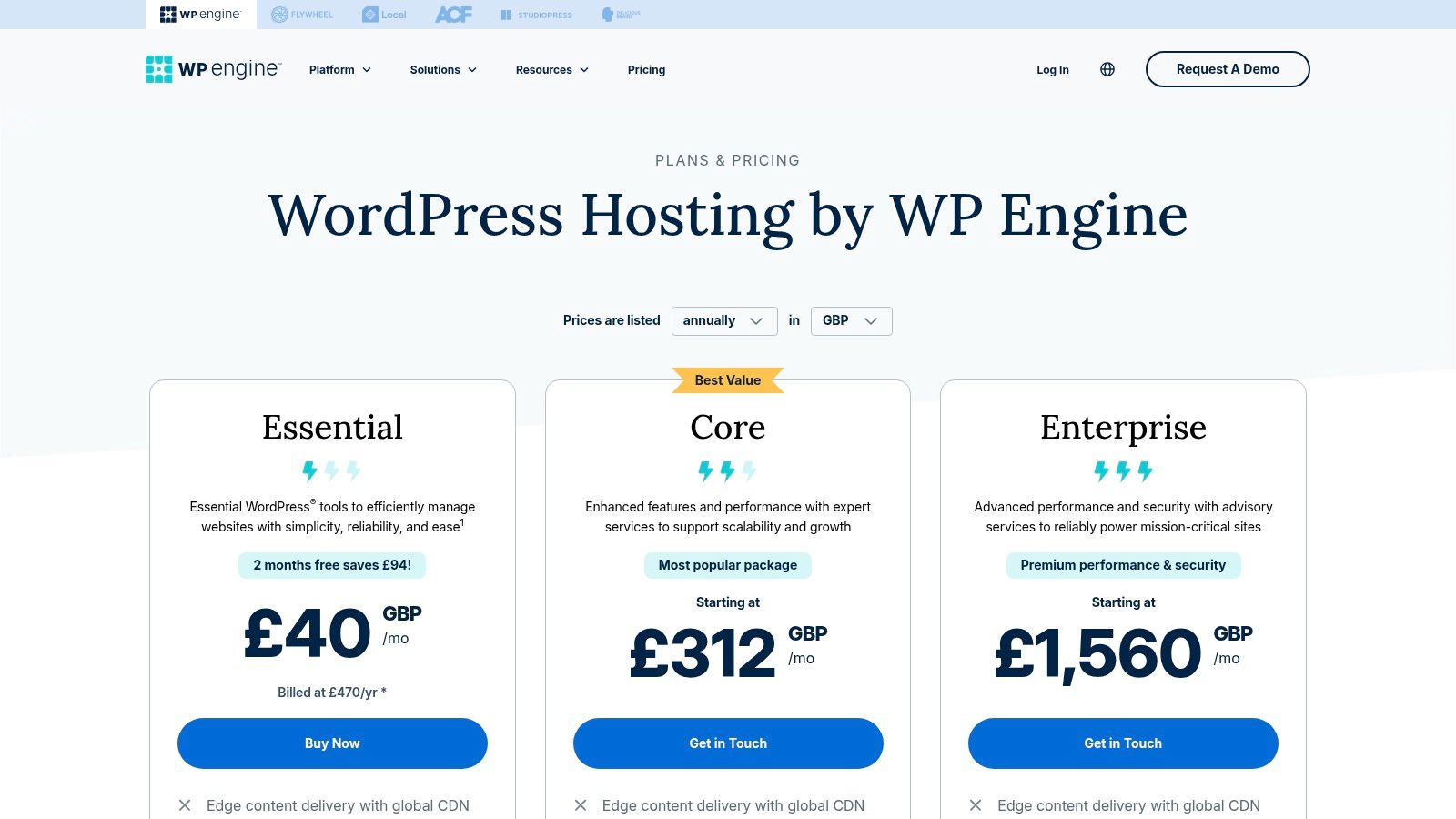The width and height of the screenshot is (1456, 819).
Task: Click the Essential plan lightning bolt rating
Action: (332, 470)
